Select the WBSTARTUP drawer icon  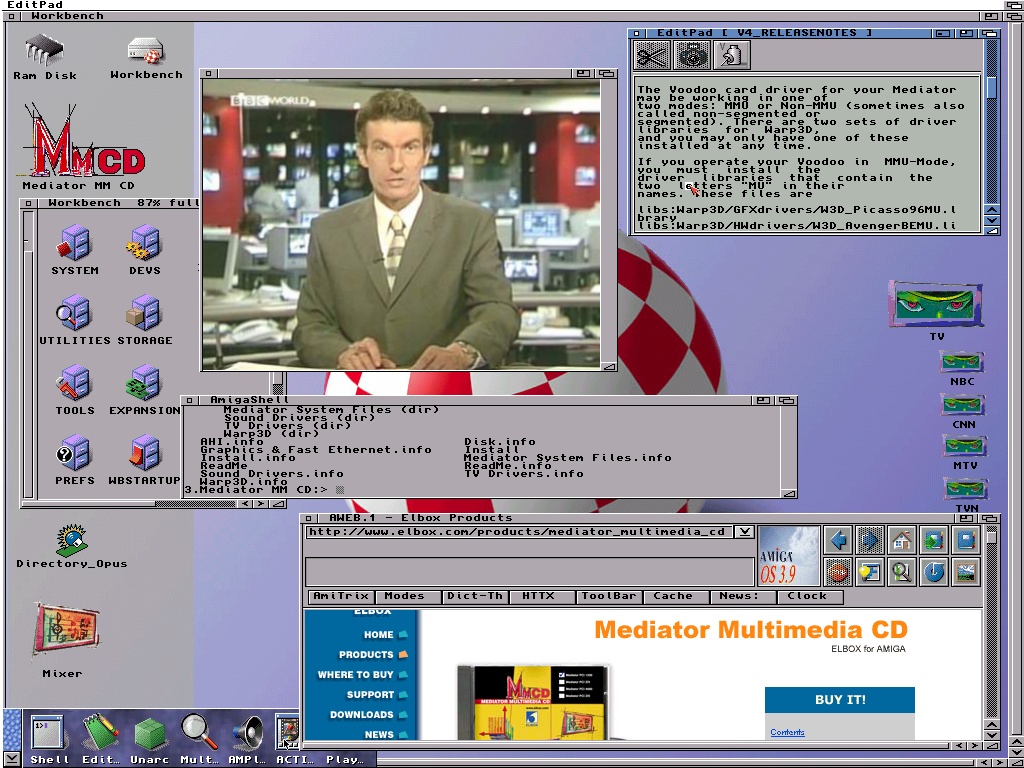coord(144,453)
